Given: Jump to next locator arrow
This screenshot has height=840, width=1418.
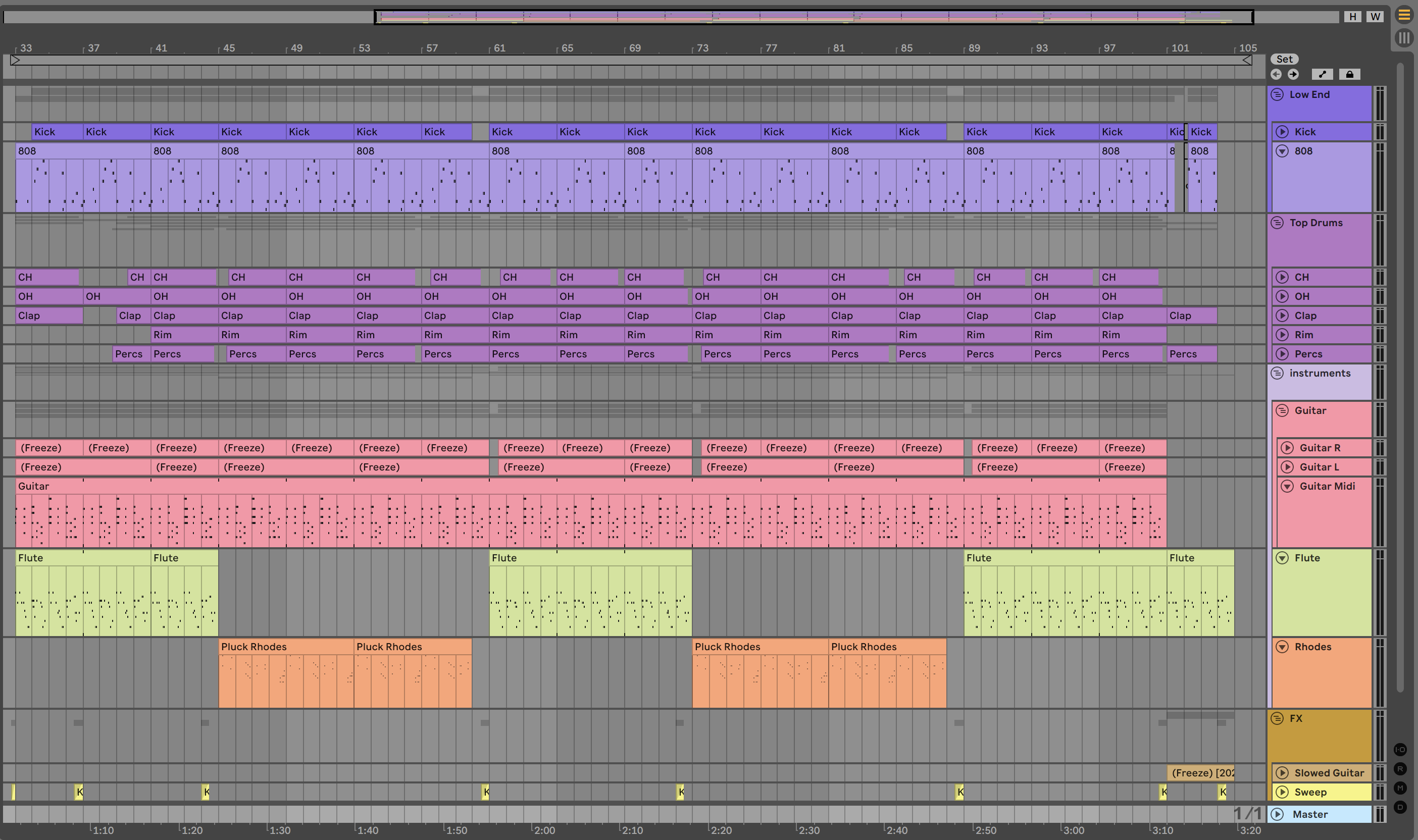Looking at the screenshot, I should pyautogui.click(x=1293, y=74).
